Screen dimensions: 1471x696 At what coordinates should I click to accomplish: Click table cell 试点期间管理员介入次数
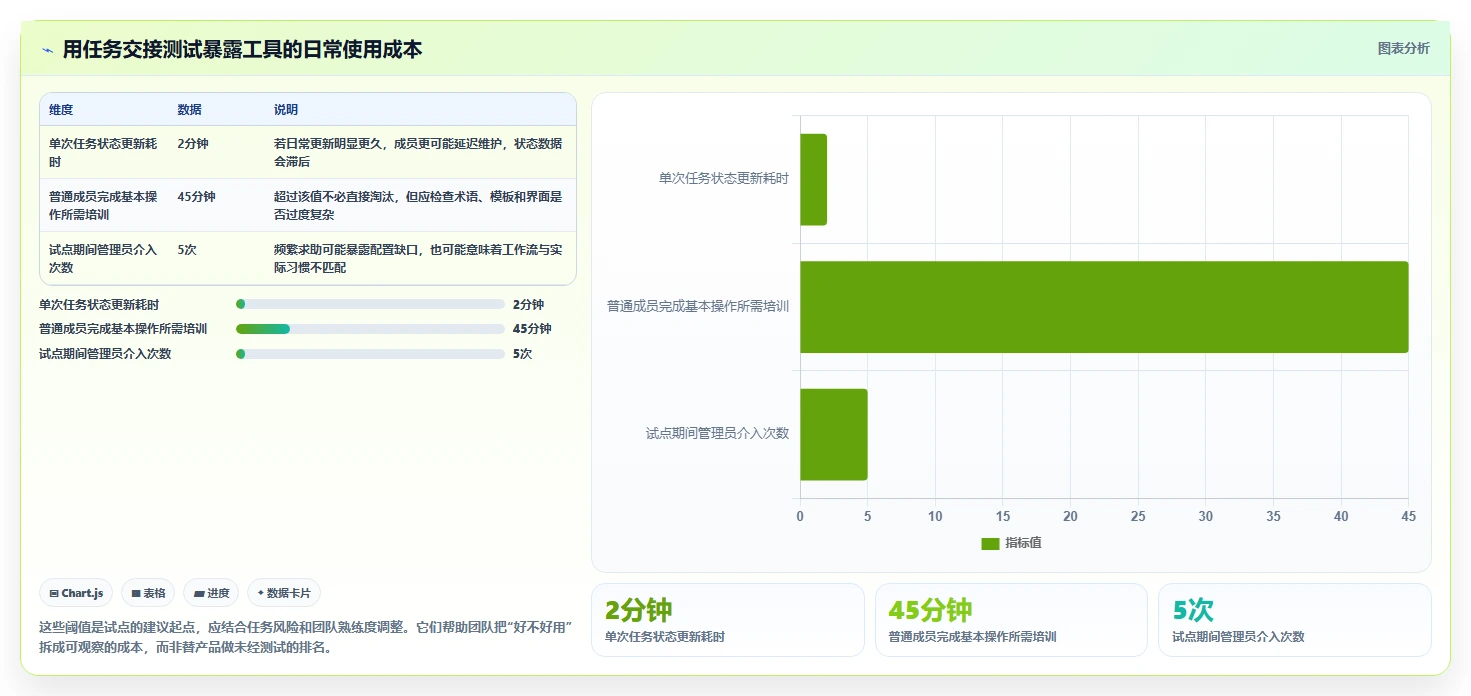click(x=103, y=259)
